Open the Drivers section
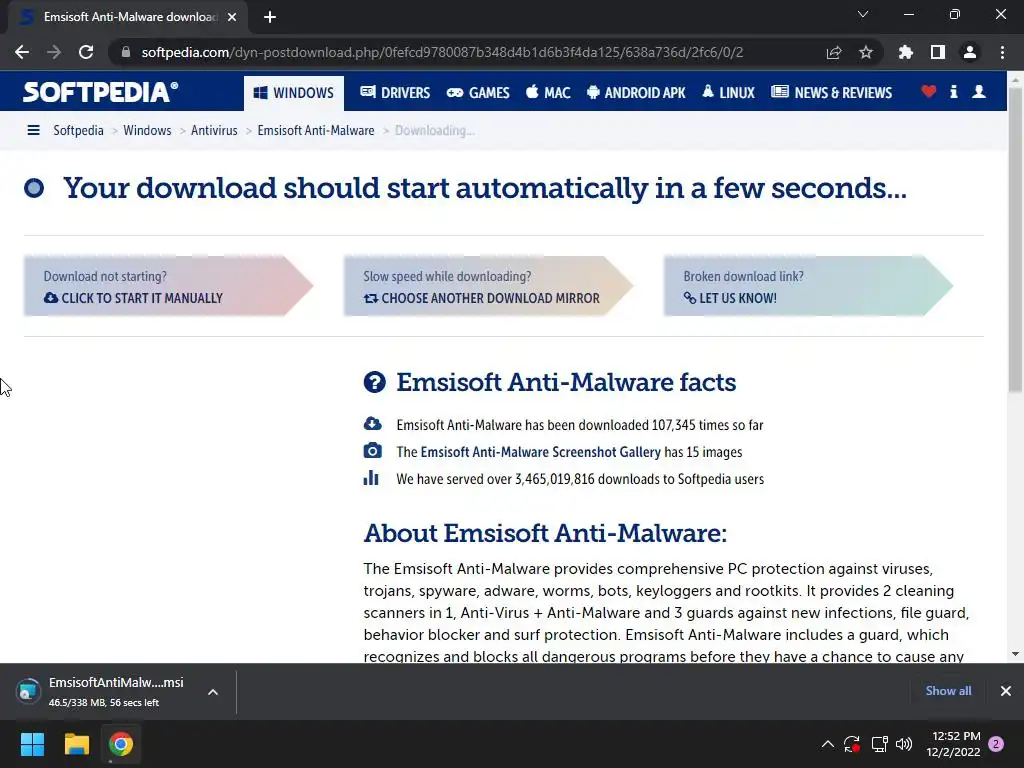Image resolution: width=1024 pixels, height=768 pixels. (395, 93)
